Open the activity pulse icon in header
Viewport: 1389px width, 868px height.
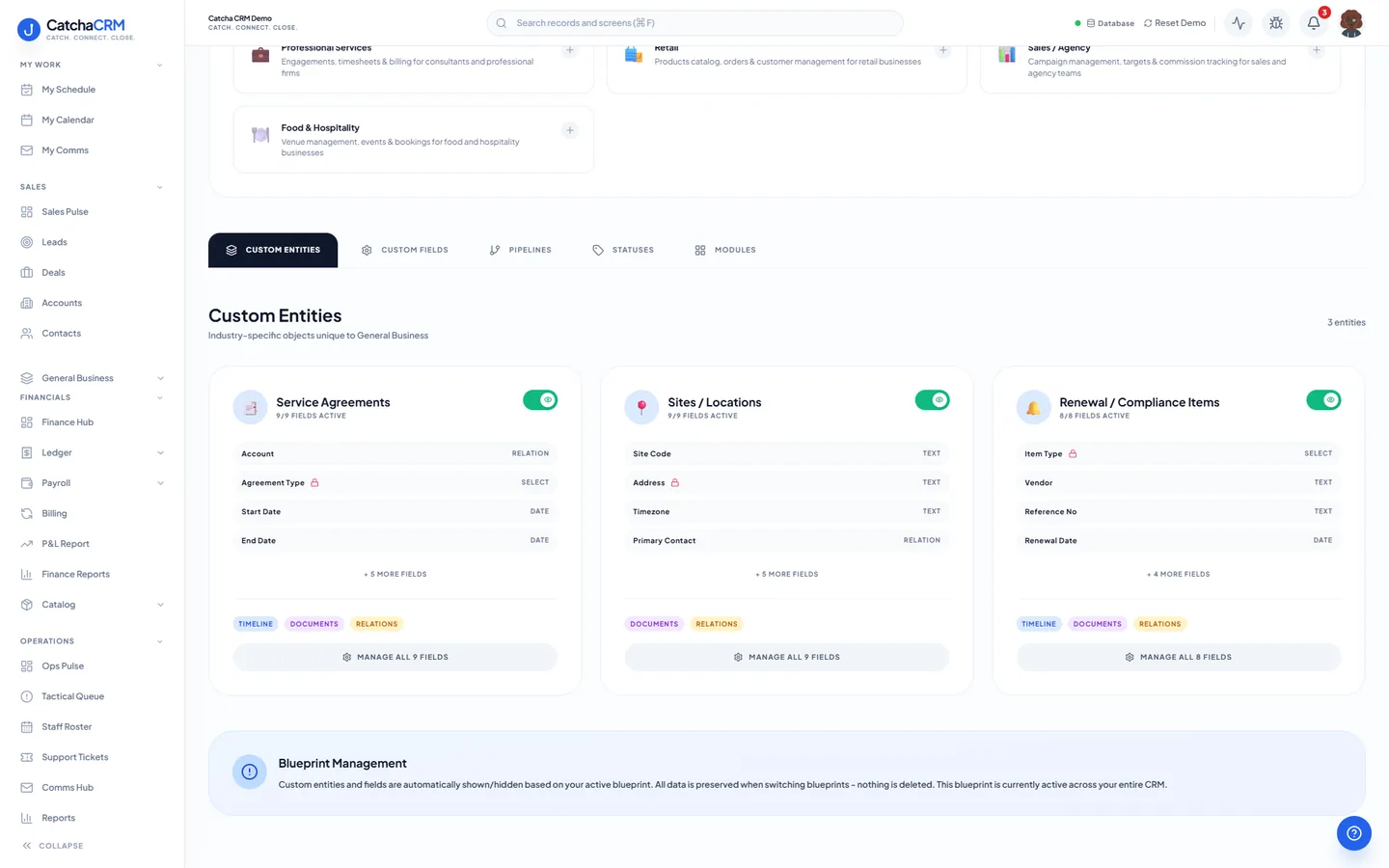[x=1239, y=23]
